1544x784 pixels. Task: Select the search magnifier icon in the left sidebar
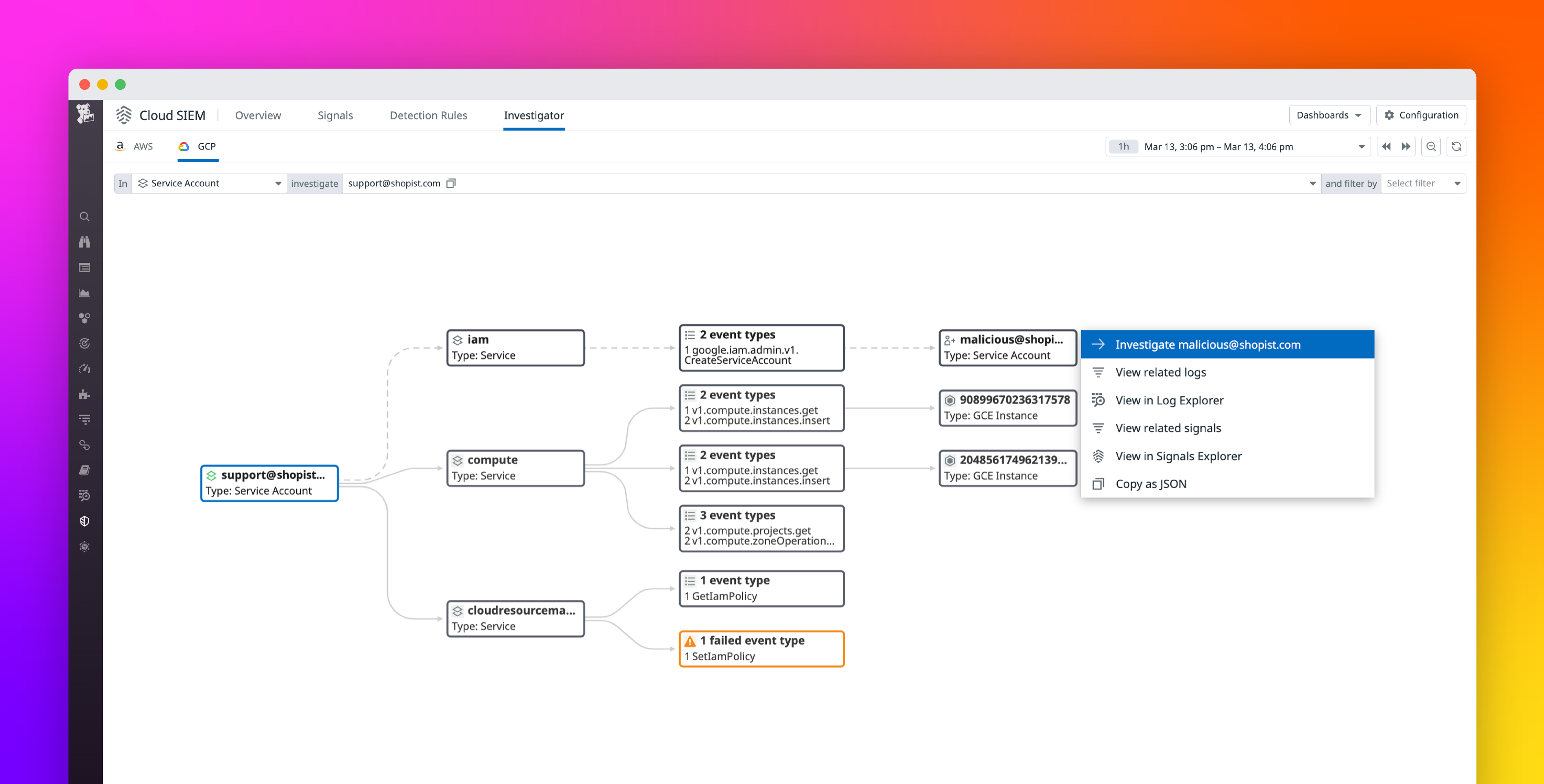pyautogui.click(x=85, y=217)
